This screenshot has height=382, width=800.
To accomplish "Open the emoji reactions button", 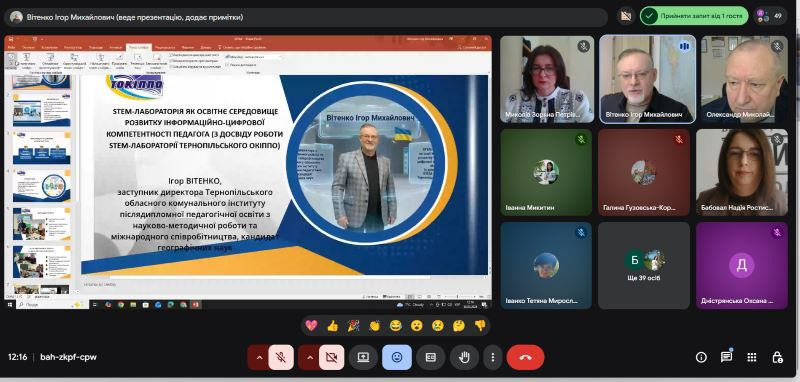I will (397, 358).
